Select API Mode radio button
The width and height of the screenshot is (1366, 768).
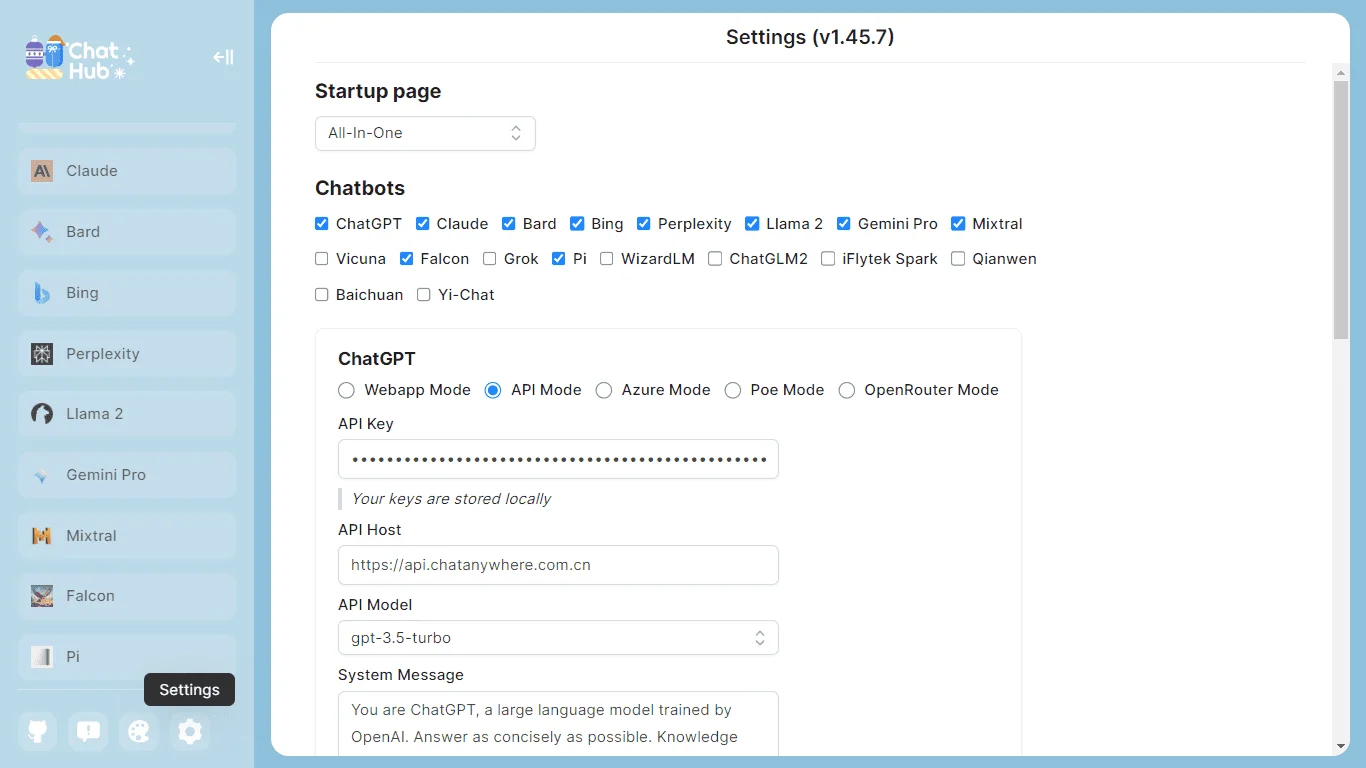(x=493, y=390)
